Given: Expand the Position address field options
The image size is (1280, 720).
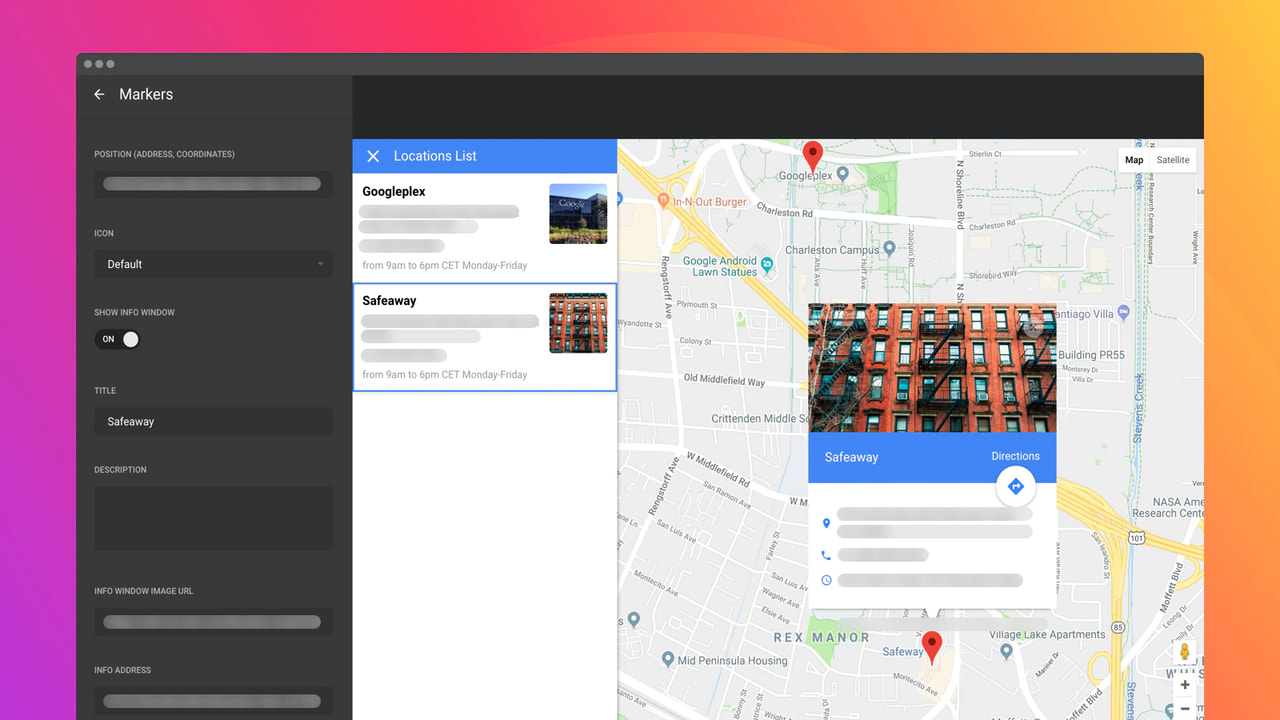Looking at the screenshot, I should 213,184.
